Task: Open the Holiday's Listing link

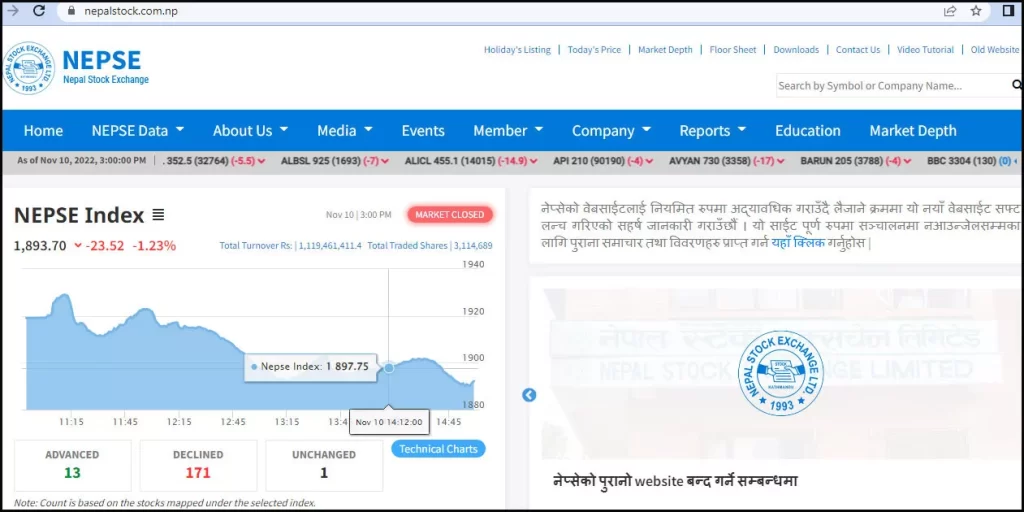Action: pos(517,50)
